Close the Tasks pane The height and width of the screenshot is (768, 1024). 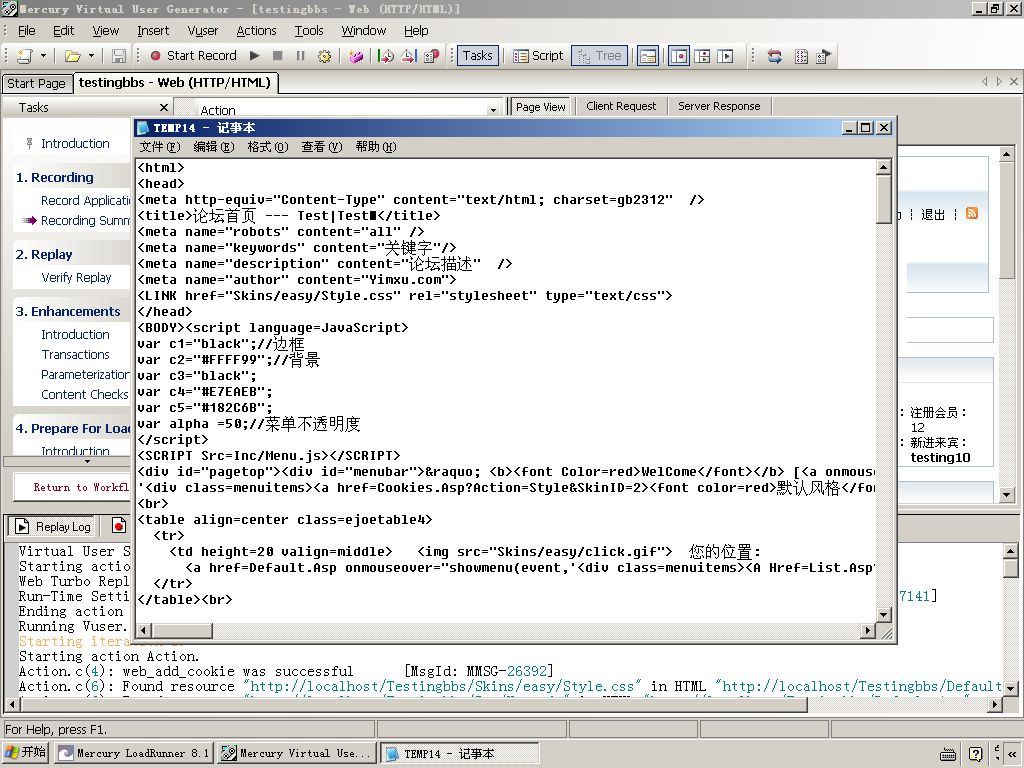[x=164, y=107]
